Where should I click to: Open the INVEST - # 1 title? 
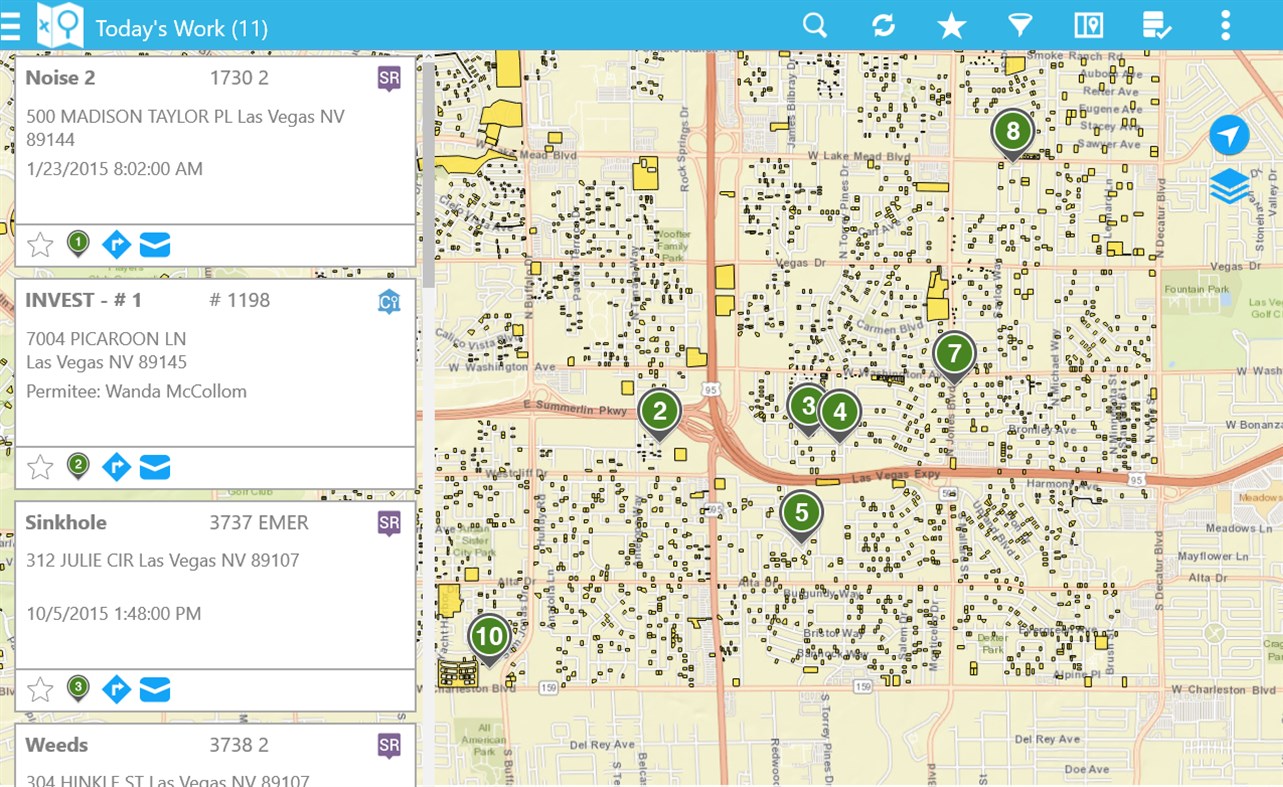click(84, 300)
